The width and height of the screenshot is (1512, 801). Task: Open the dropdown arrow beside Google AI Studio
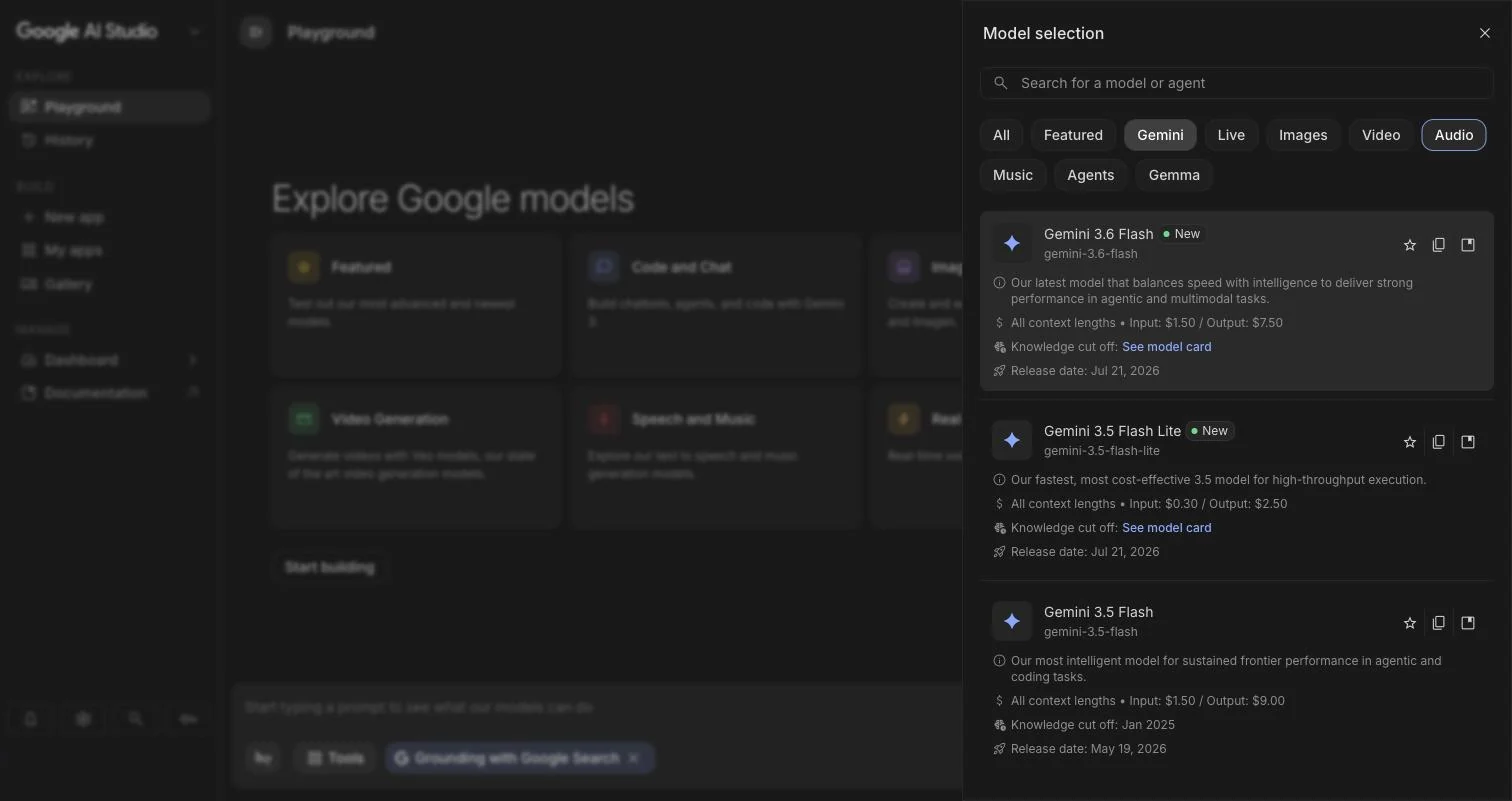pos(194,32)
